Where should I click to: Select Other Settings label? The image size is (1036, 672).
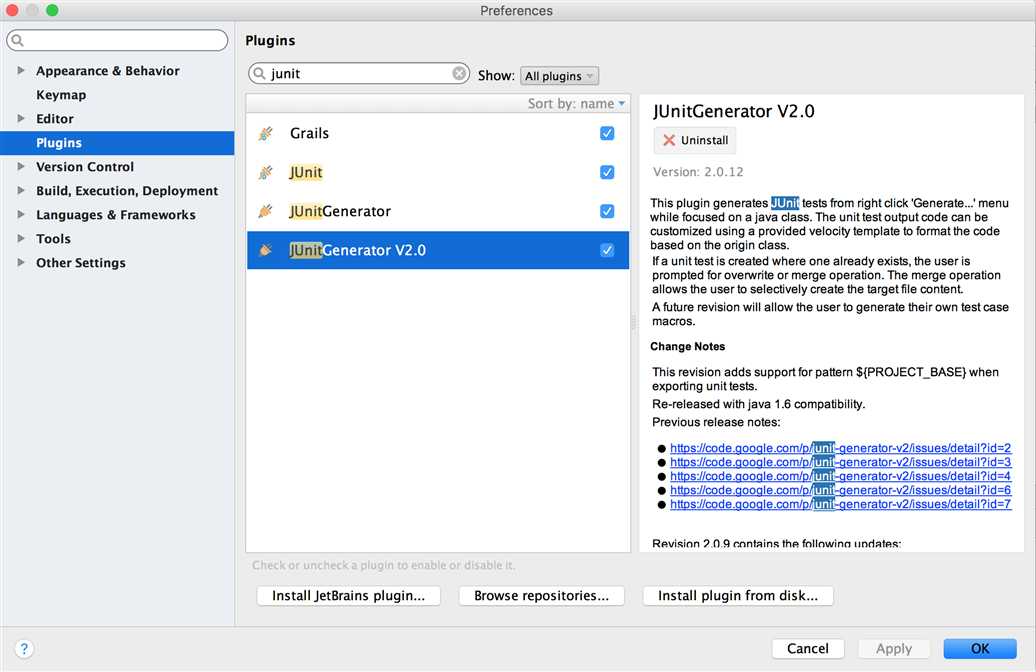(81, 262)
